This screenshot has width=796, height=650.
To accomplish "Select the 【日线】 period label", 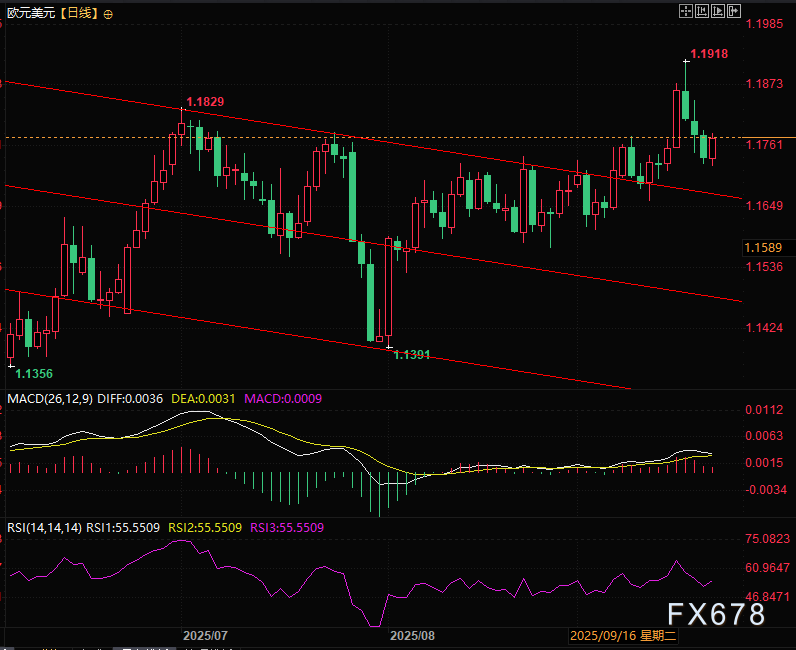I will [x=77, y=15].
